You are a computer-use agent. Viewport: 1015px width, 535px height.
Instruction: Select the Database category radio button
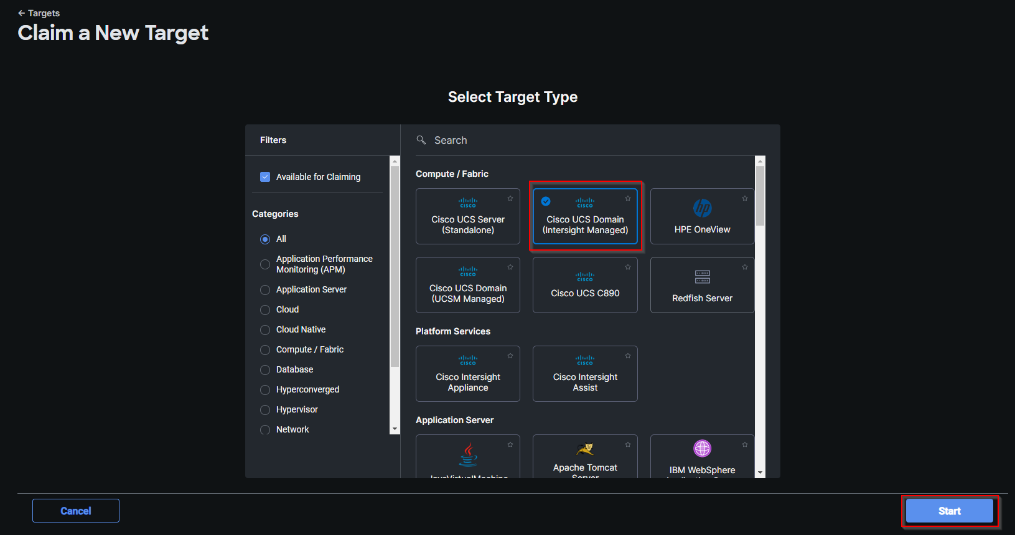tap(265, 370)
